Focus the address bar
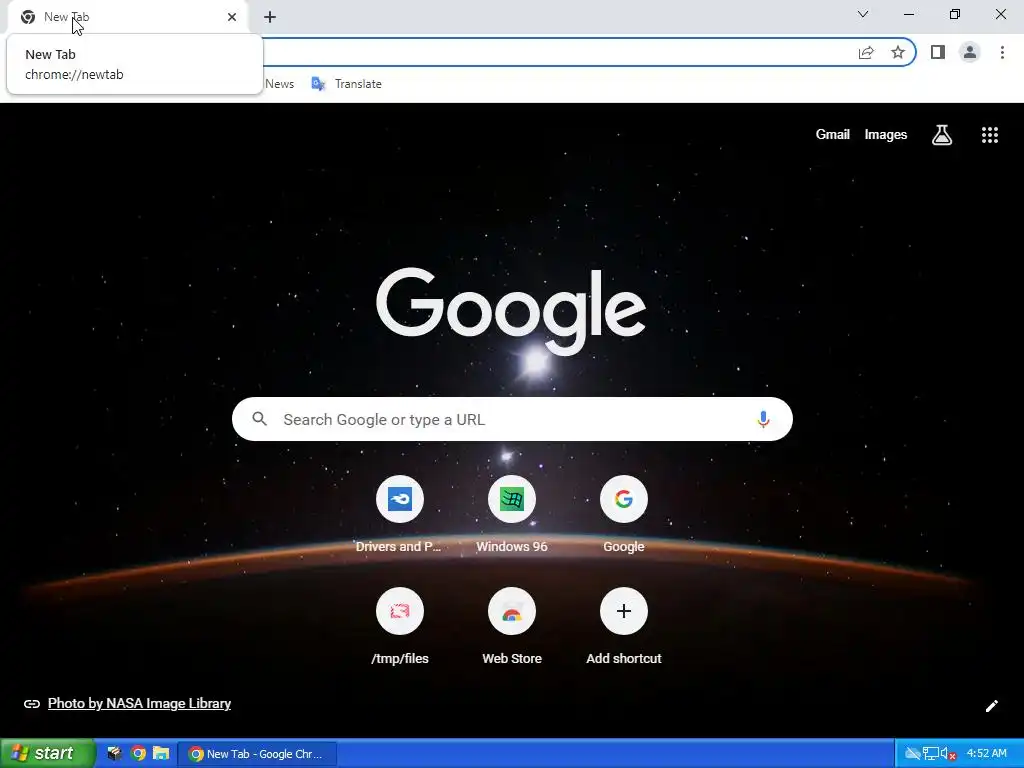1024x768 pixels. [x=555, y=52]
